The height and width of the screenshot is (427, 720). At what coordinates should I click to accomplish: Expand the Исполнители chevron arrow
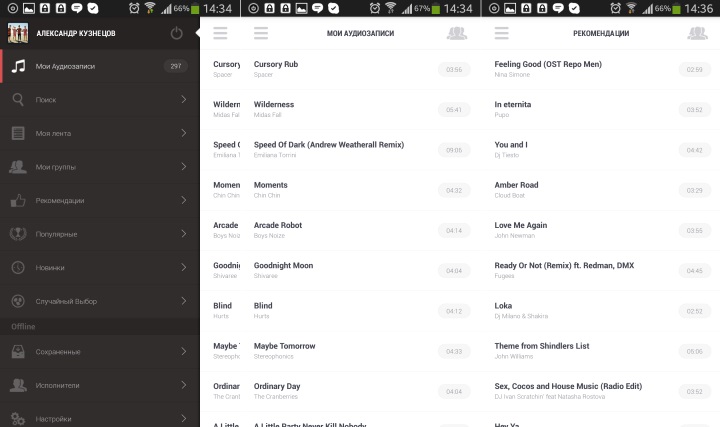pyautogui.click(x=184, y=385)
